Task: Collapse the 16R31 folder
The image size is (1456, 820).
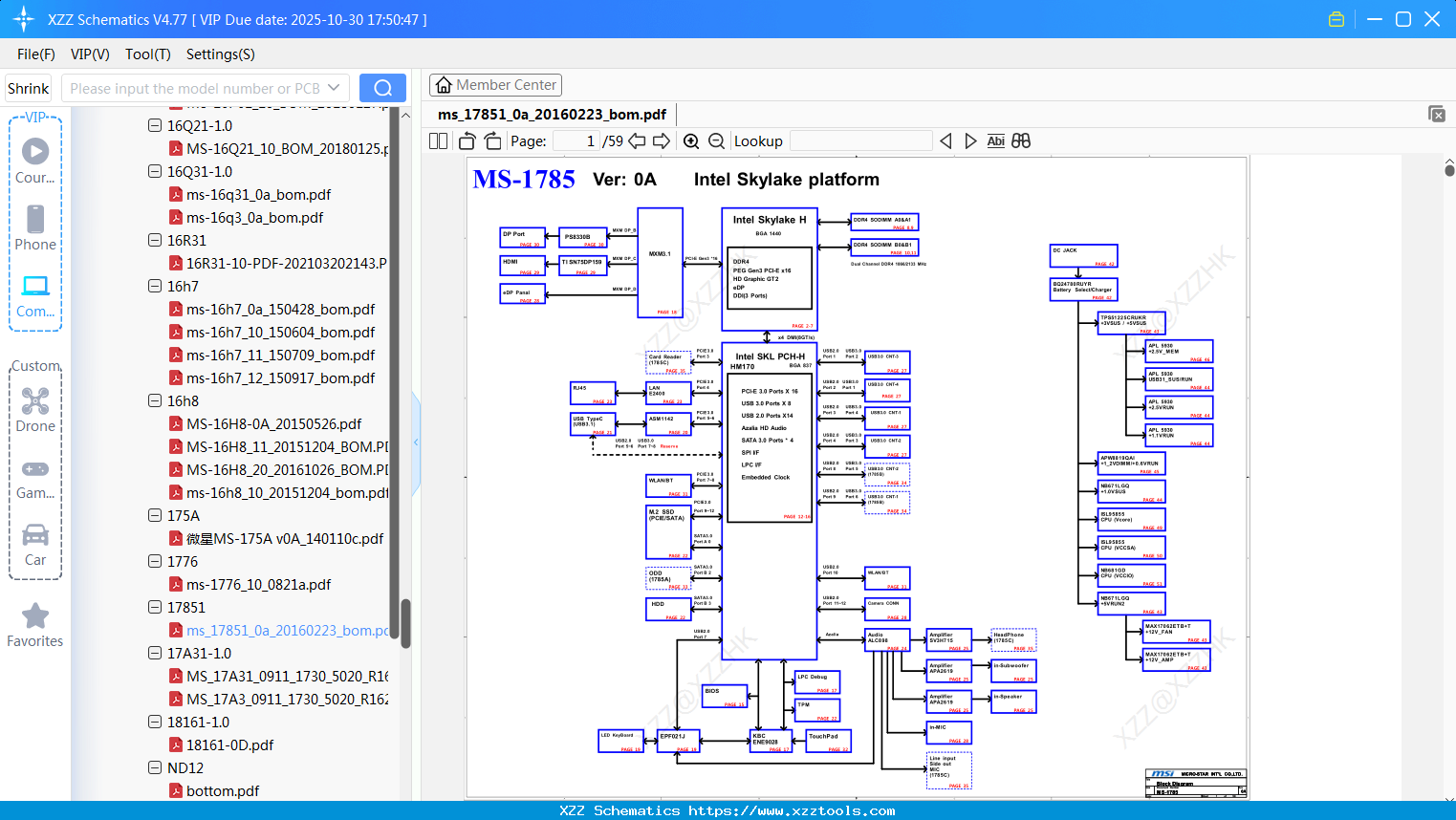Action: pos(155,240)
